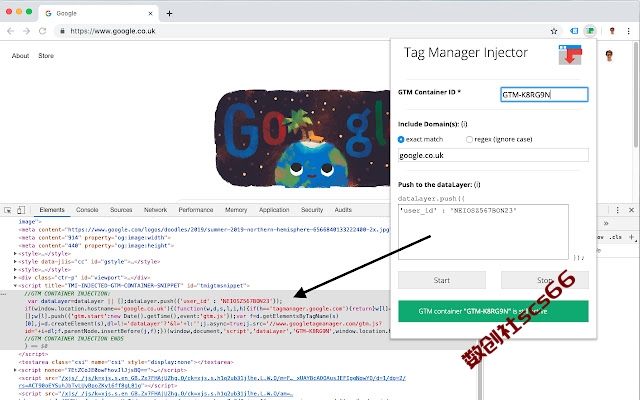Open the Network tab
Screen dimensions: 640x400
click(155, 210)
